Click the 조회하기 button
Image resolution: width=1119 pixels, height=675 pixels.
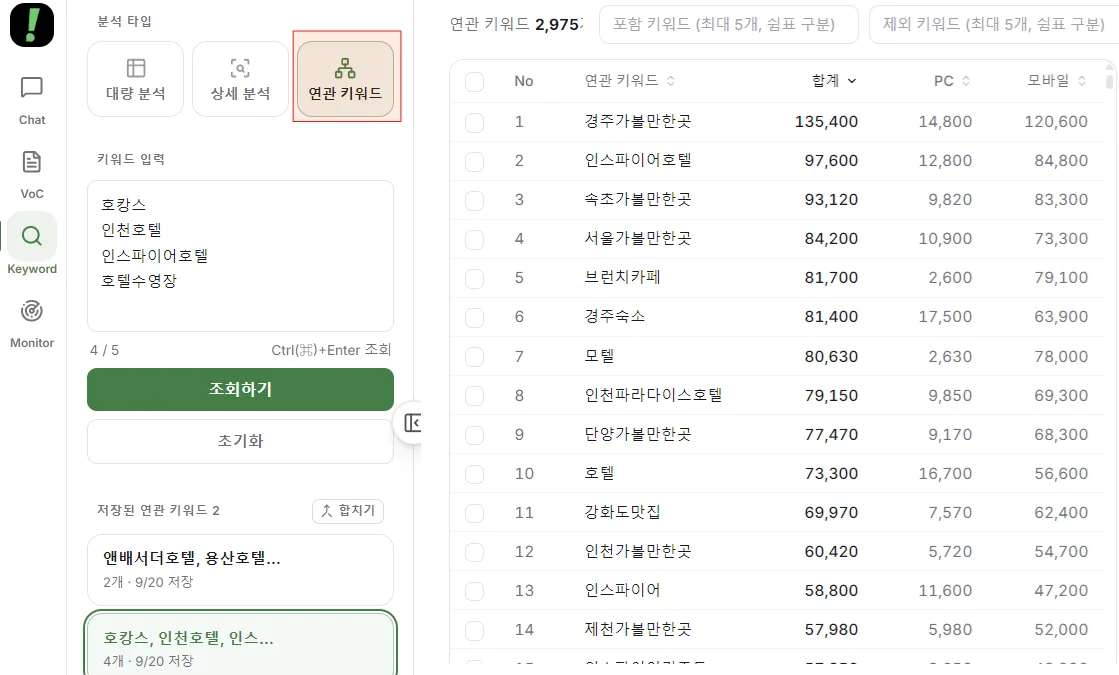coord(240,390)
